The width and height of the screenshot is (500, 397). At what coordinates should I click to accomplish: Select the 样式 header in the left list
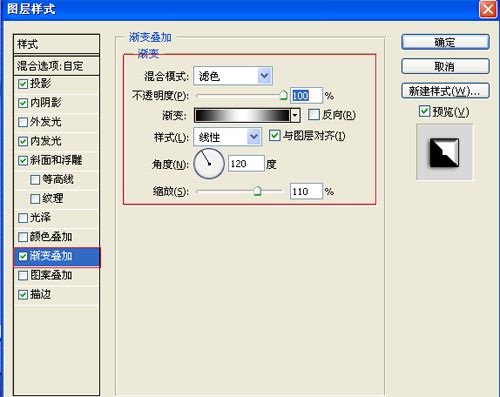[x=56, y=44]
